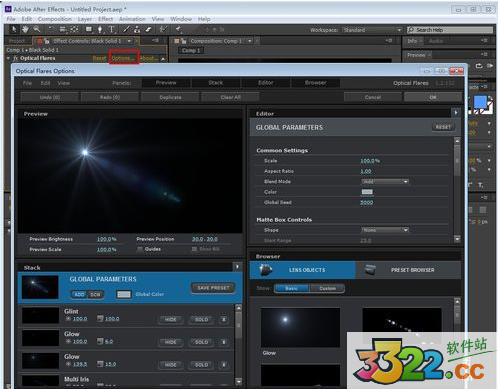
Task: Open the Stack panel options arrow
Action: [237, 267]
